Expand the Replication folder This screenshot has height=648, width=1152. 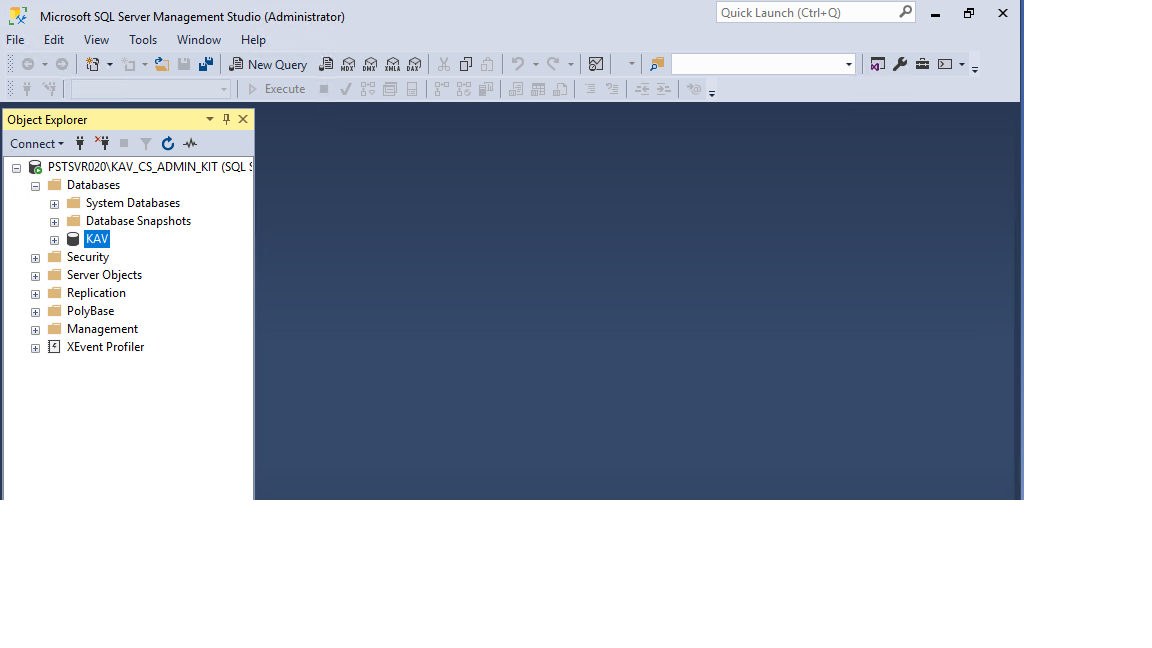[x=35, y=294]
